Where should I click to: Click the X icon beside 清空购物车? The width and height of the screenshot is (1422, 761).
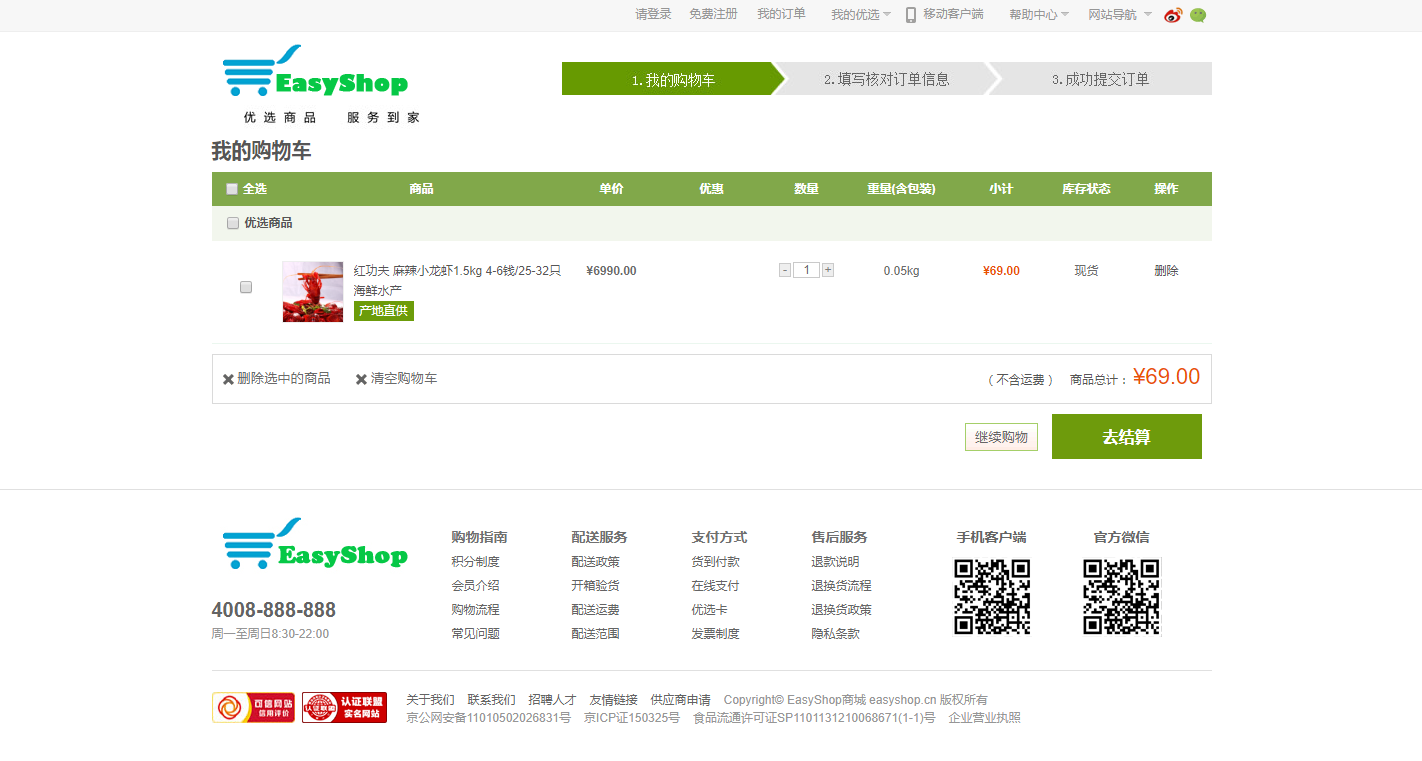[x=361, y=379]
